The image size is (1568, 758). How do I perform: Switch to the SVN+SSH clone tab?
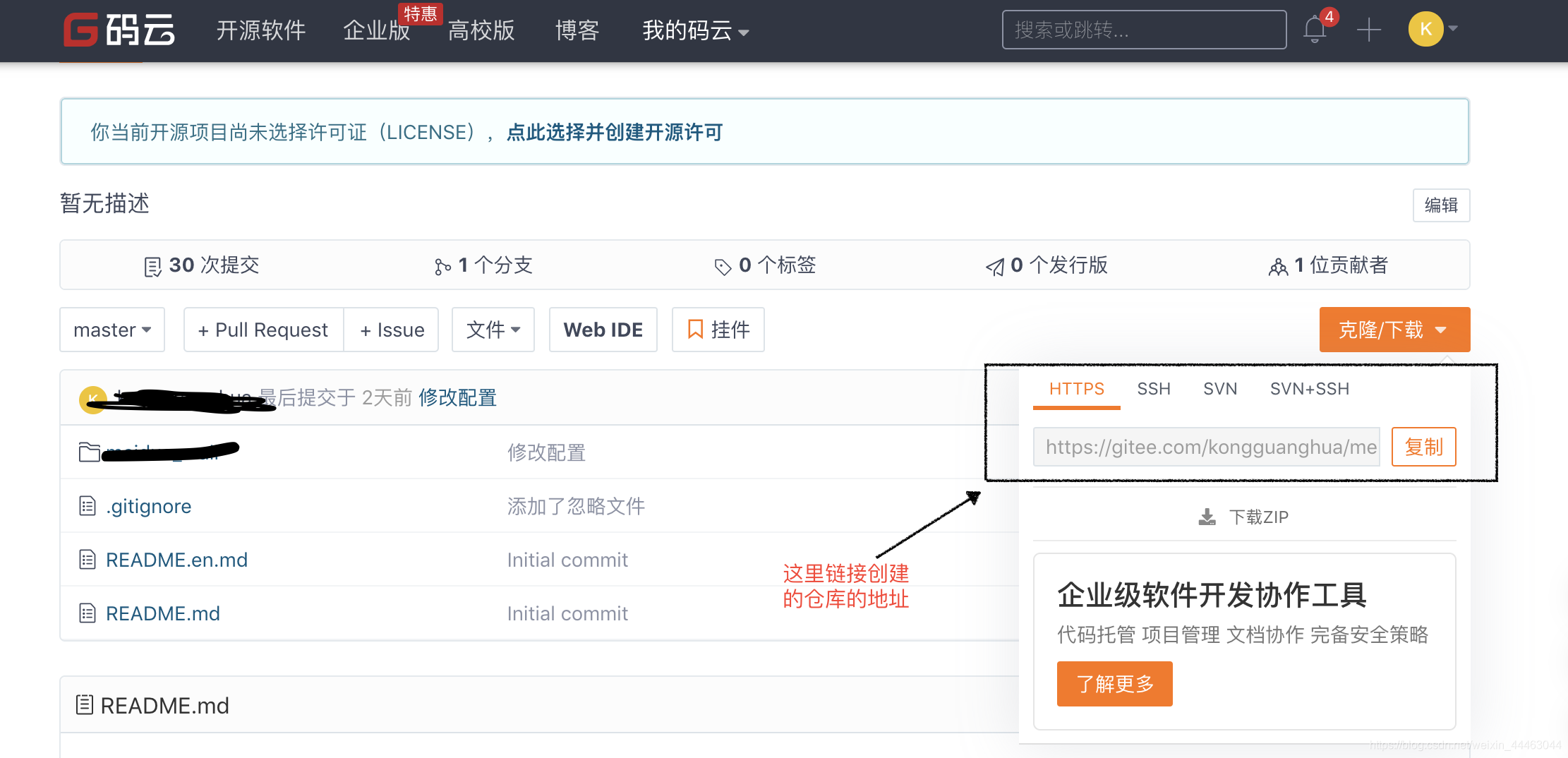pos(1310,389)
